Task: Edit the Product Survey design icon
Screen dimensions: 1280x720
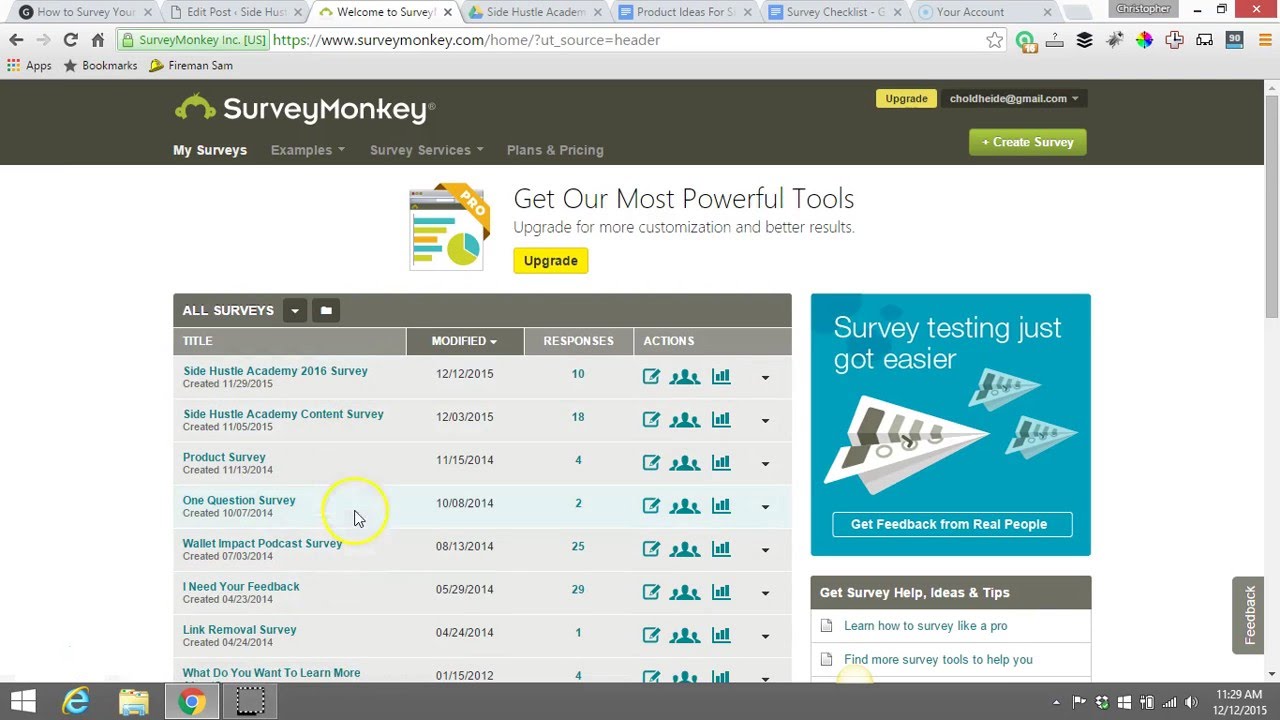Action: coord(651,463)
